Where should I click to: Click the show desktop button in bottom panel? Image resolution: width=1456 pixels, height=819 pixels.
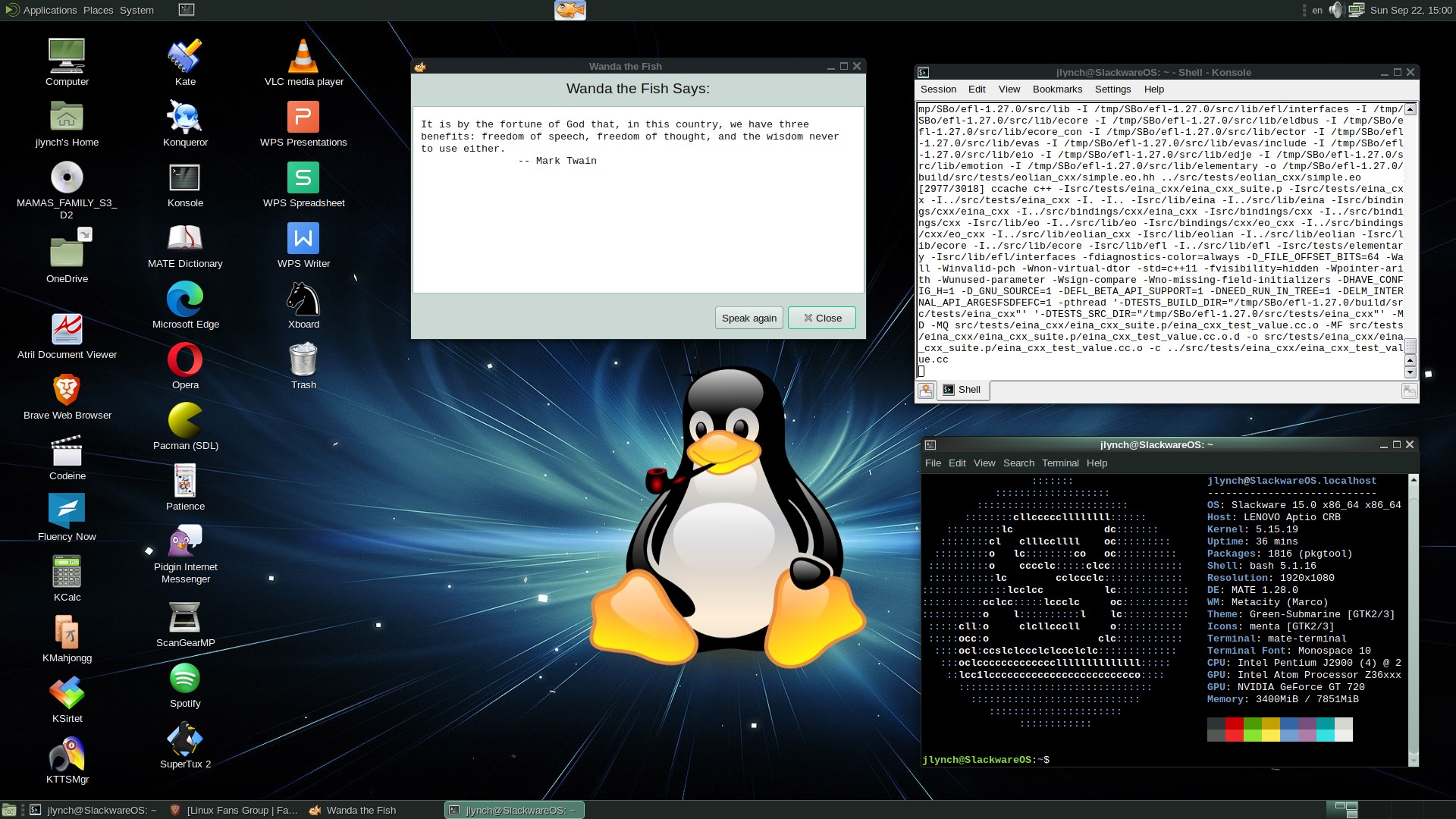coord(9,811)
